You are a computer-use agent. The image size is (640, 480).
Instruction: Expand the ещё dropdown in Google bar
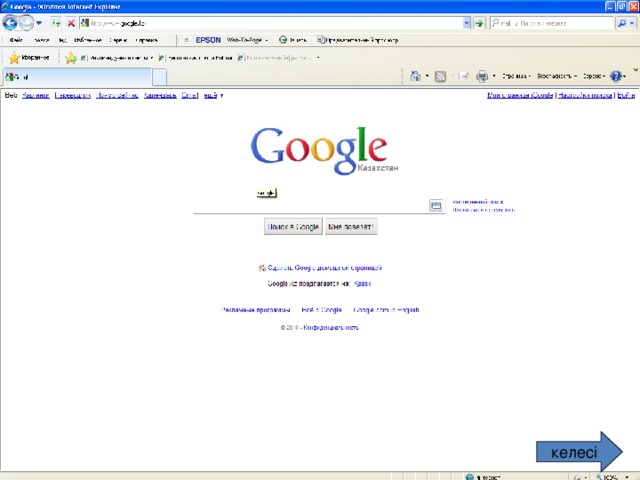point(213,96)
